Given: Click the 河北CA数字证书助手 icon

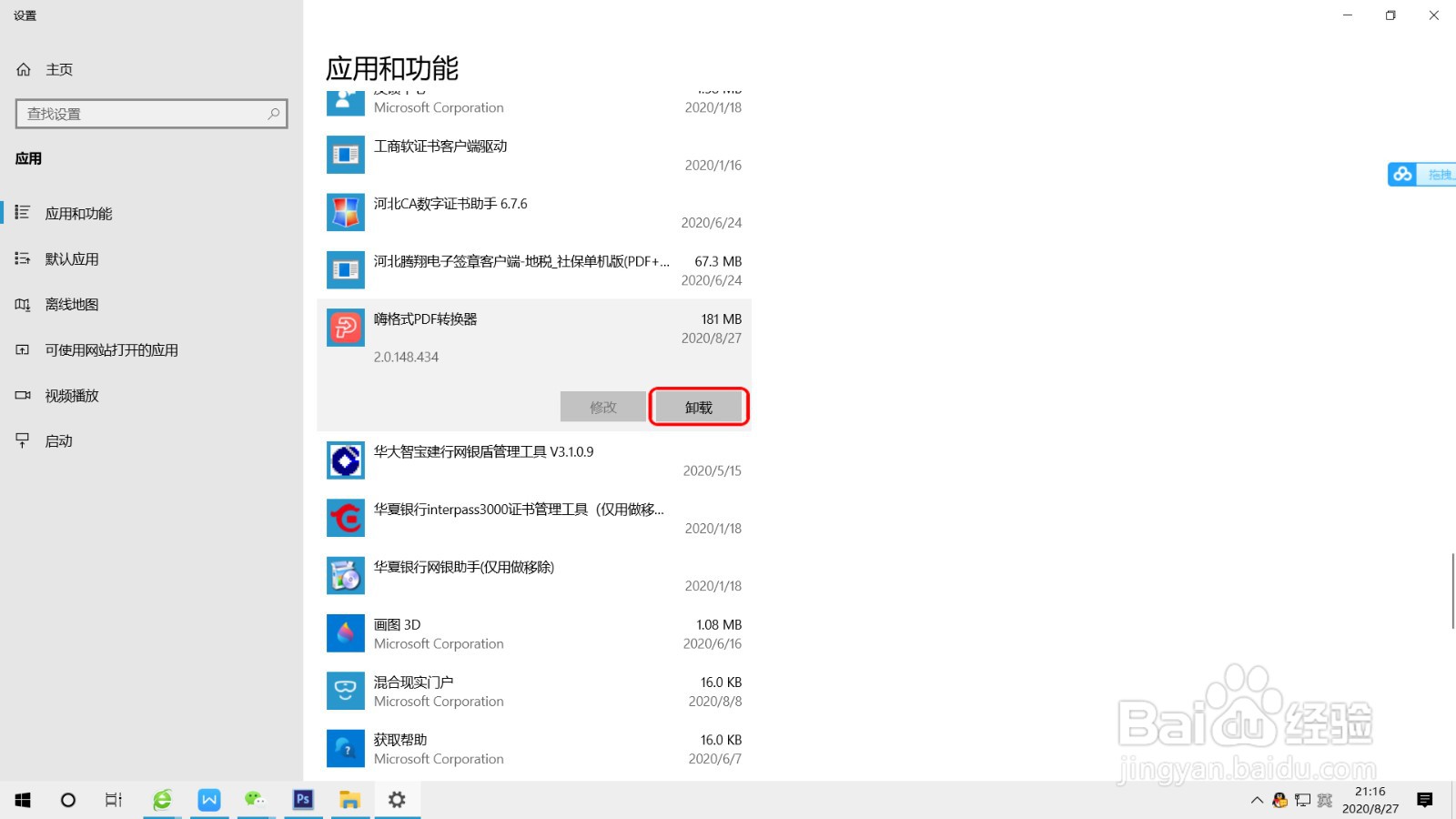Looking at the screenshot, I should 346,212.
